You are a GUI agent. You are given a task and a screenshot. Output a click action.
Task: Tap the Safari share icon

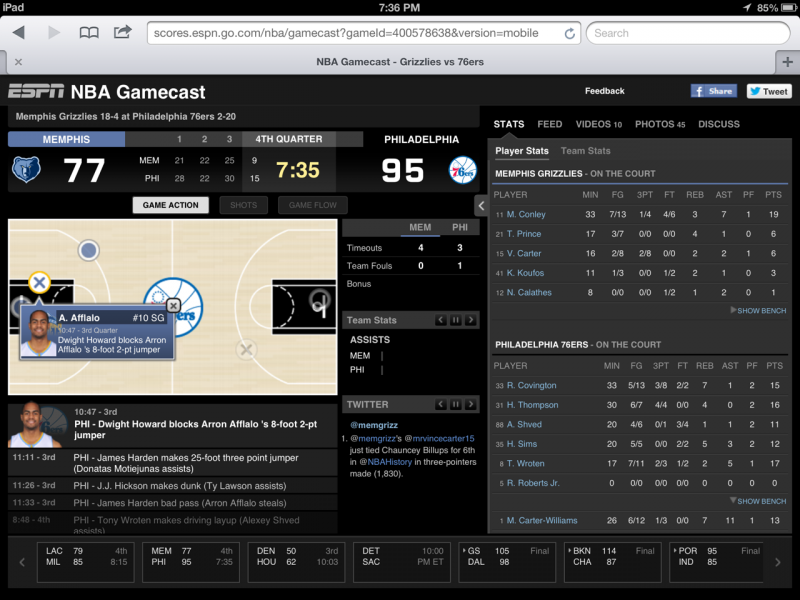pyautogui.click(x=122, y=32)
